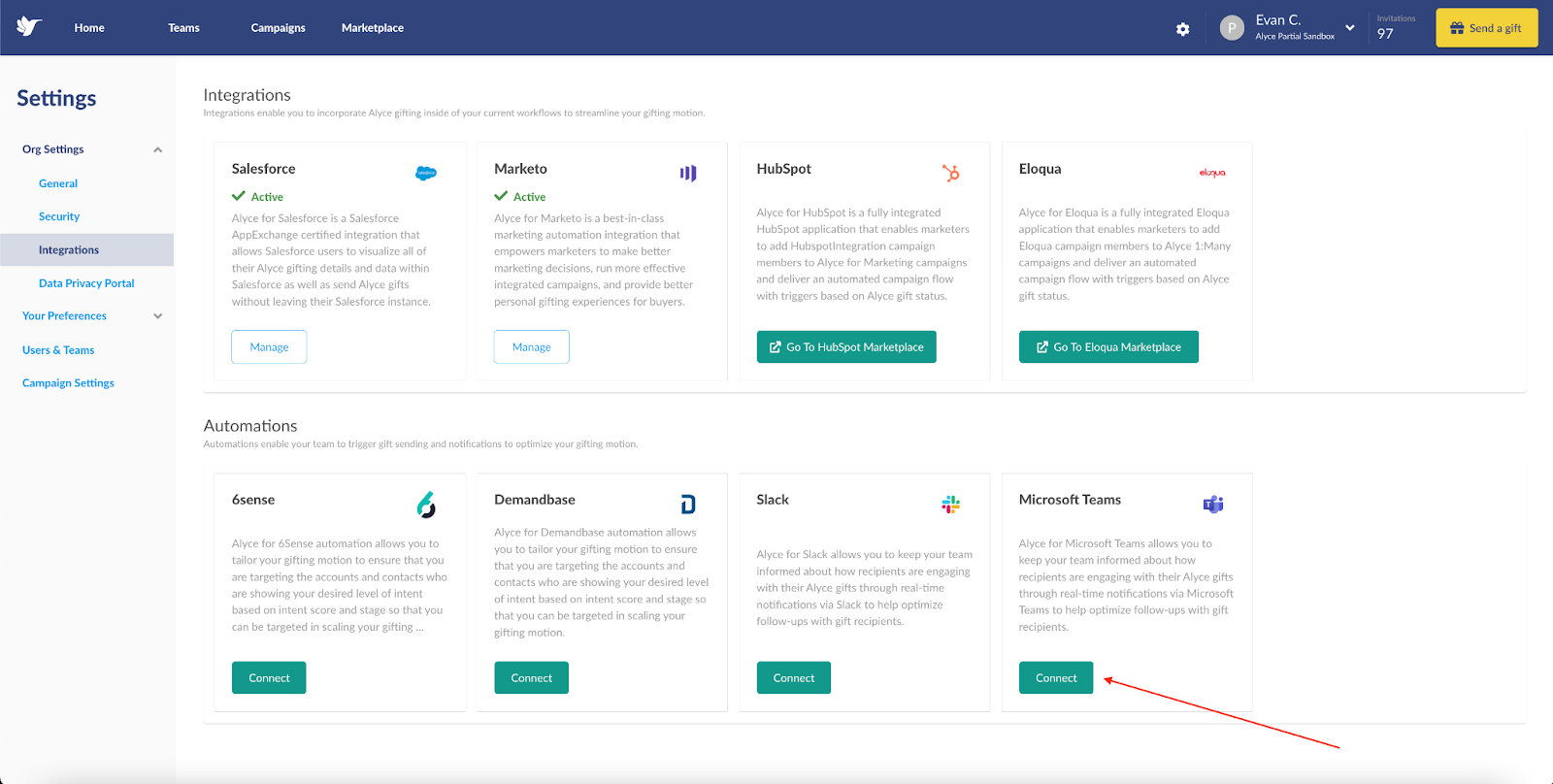Click the Alyce Partial Sandbox label
The height and width of the screenshot is (784, 1553).
pos(1295,37)
